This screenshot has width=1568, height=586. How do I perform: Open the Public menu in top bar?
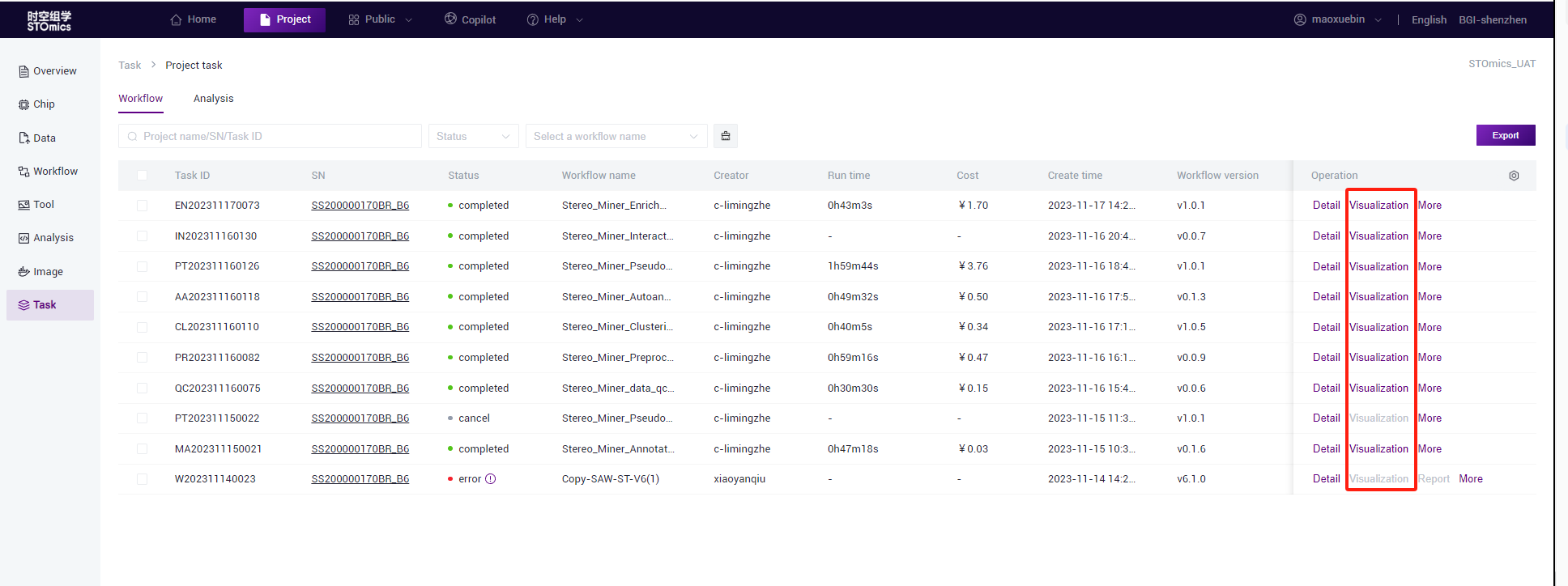380,19
